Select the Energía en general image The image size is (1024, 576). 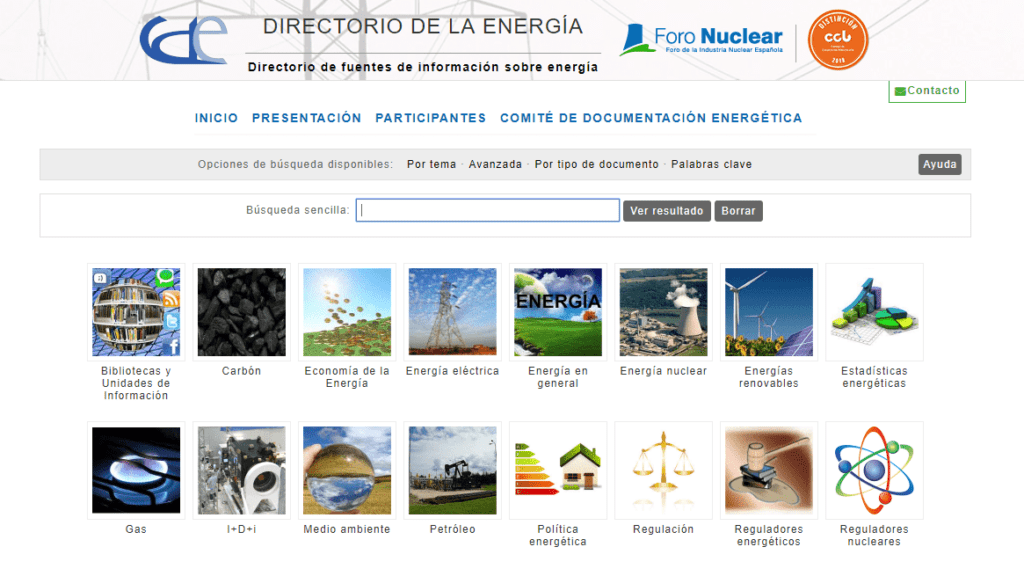pos(558,312)
